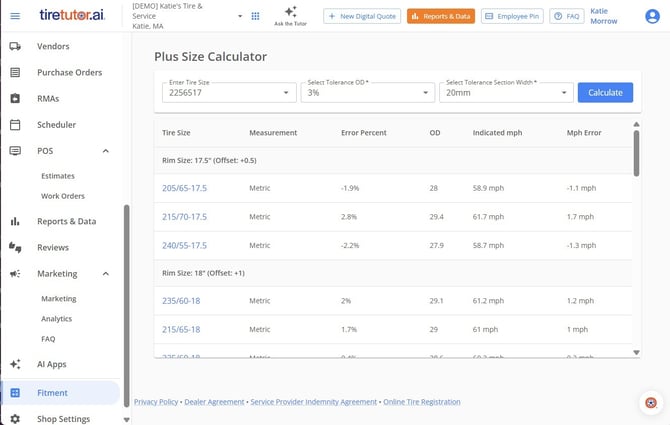Viewport: 670px width, 425px height.
Task: Click the Ask the Tutor sparkle icon
Action: (x=291, y=11)
